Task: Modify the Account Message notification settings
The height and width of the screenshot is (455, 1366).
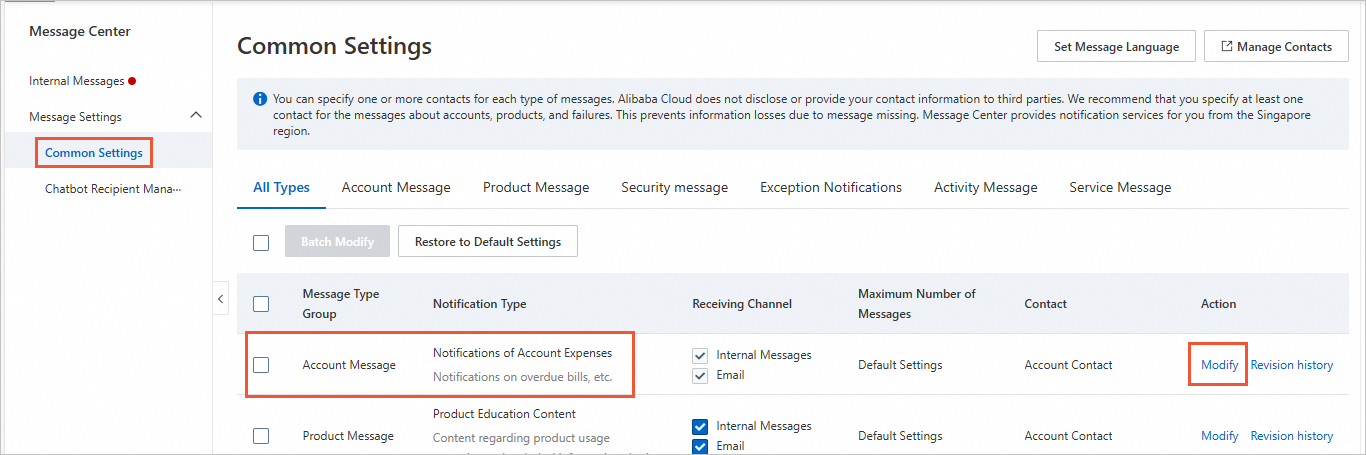Action: tap(1219, 365)
